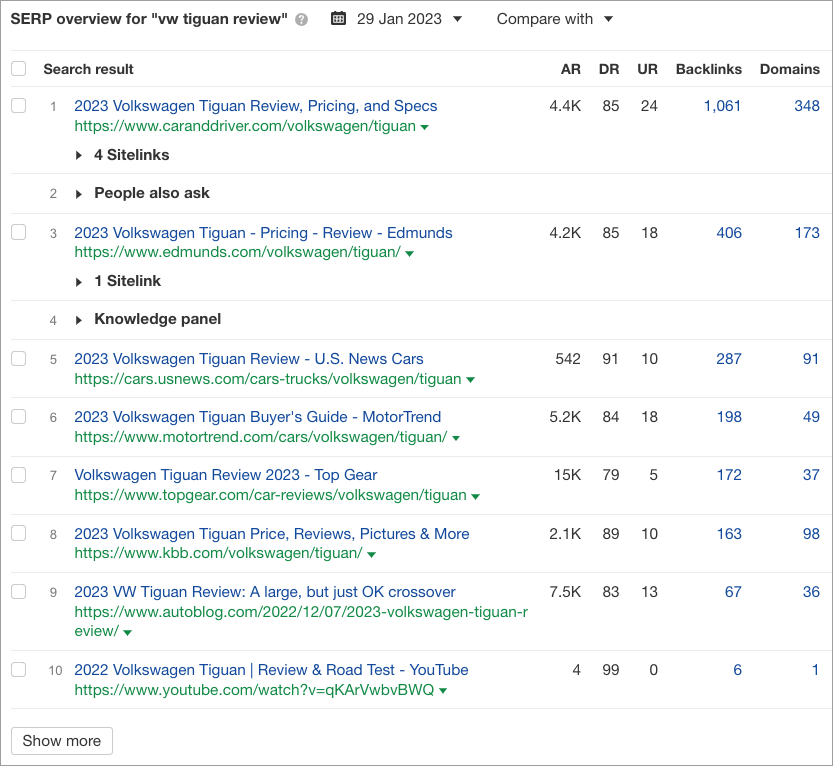Check the MotorTrend result checkbox
833x766 pixels.
(x=19, y=416)
